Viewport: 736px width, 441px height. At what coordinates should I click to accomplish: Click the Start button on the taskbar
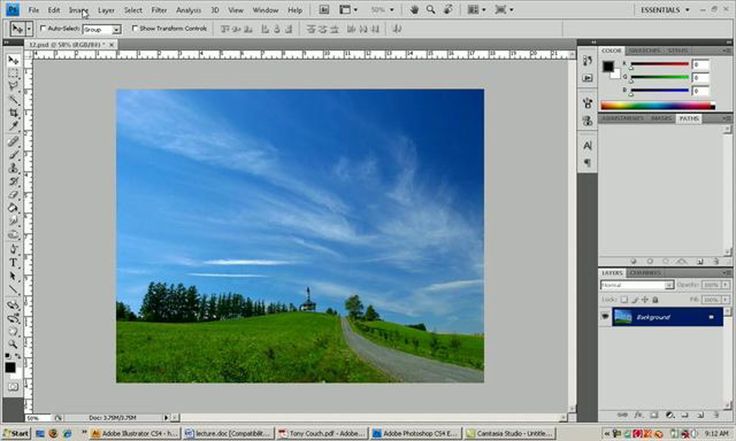(x=17, y=433)
